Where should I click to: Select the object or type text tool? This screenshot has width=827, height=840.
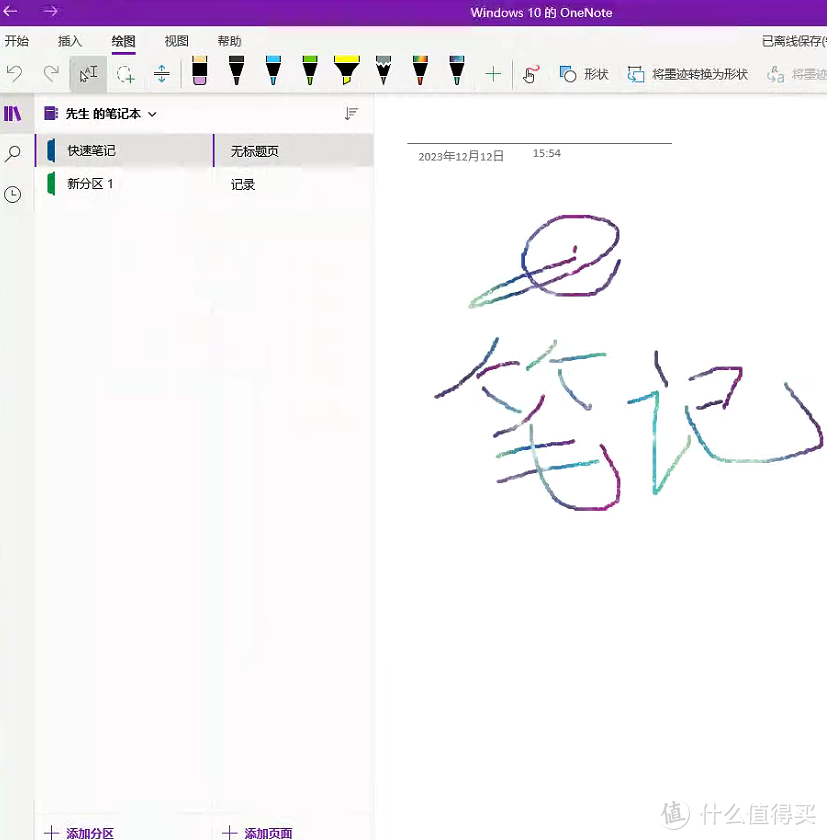[x=88, y=74]
